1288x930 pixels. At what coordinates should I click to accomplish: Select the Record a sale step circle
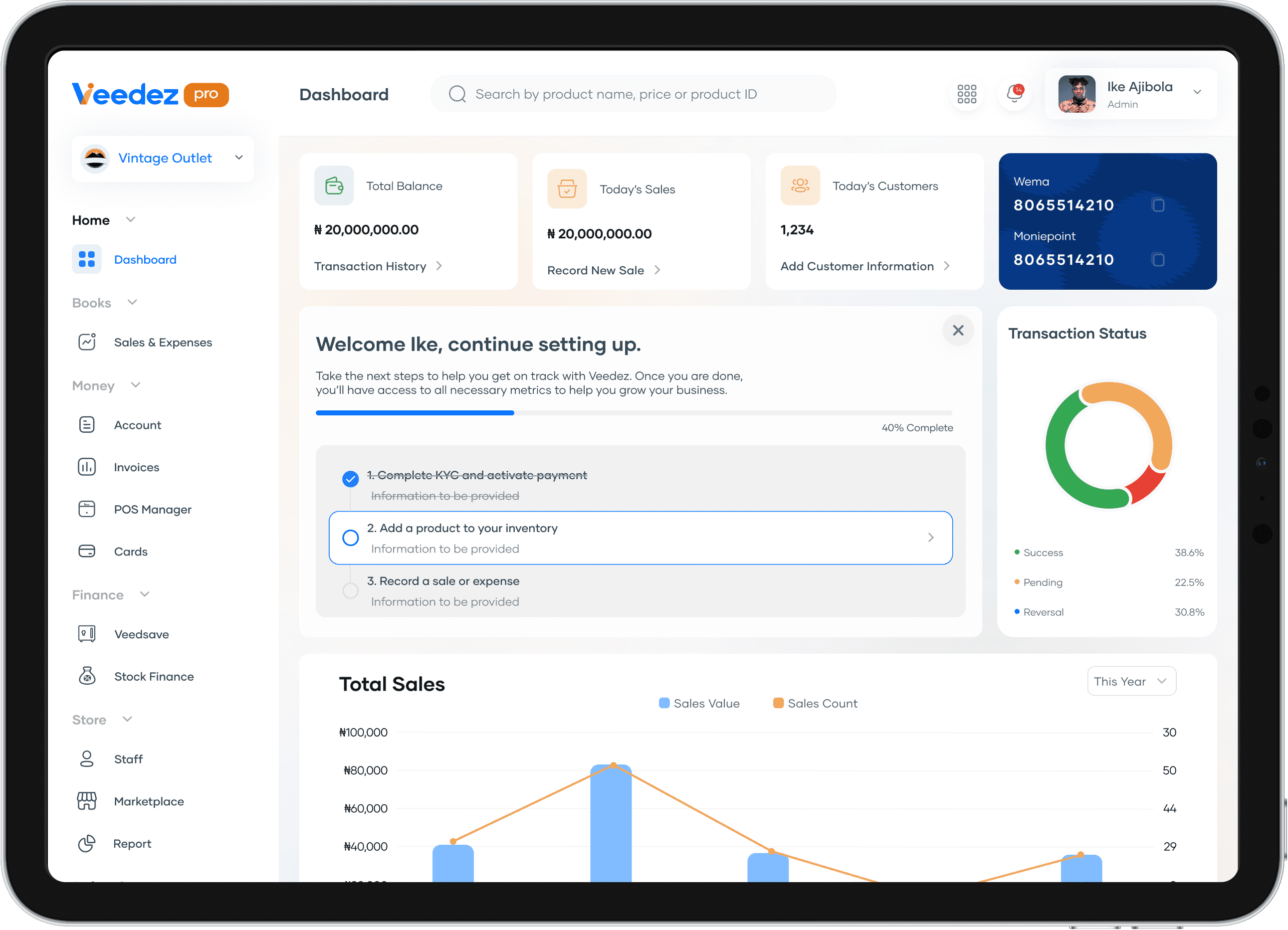click(350, 590)
